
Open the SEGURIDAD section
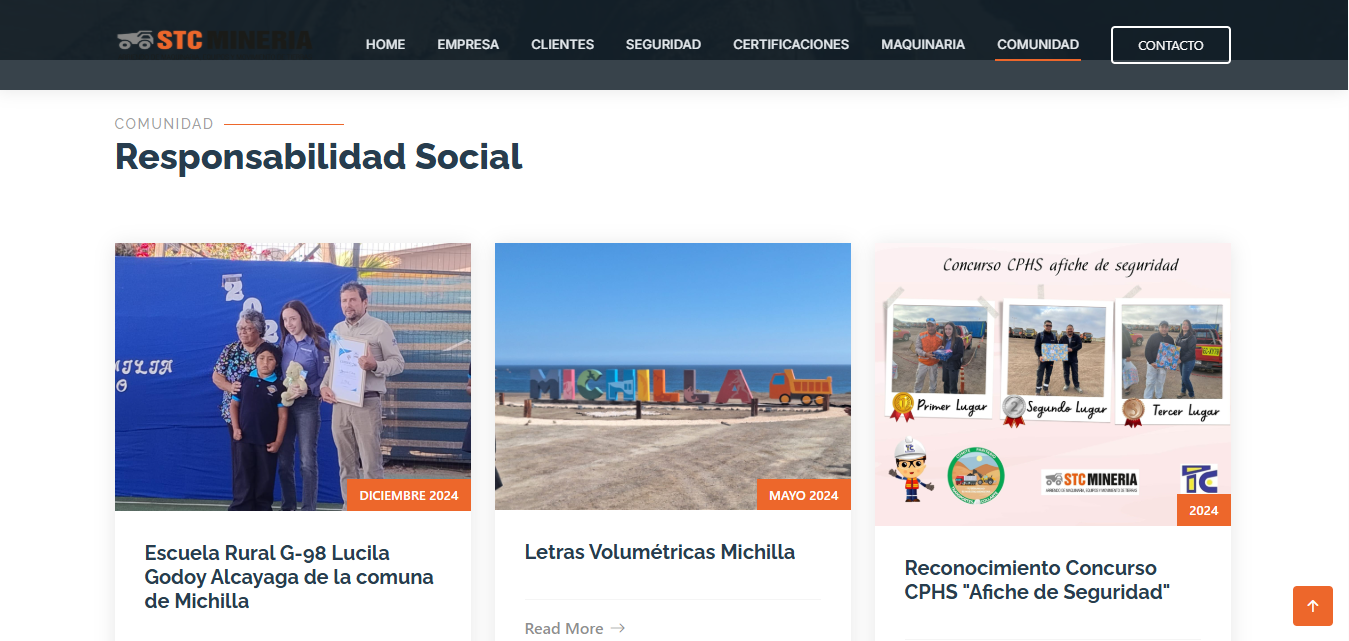point(663,44)
